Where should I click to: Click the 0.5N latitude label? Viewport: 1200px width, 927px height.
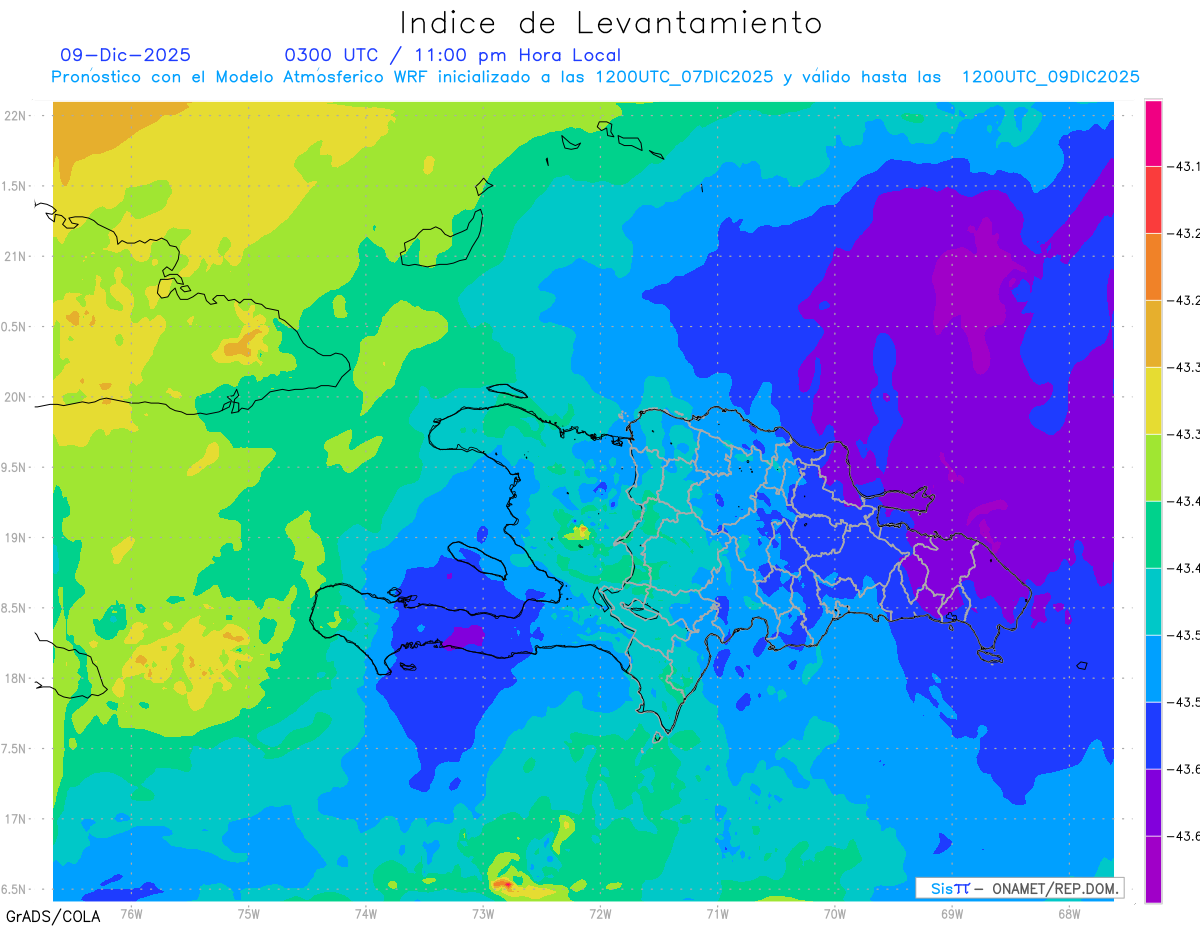[16, 327]
